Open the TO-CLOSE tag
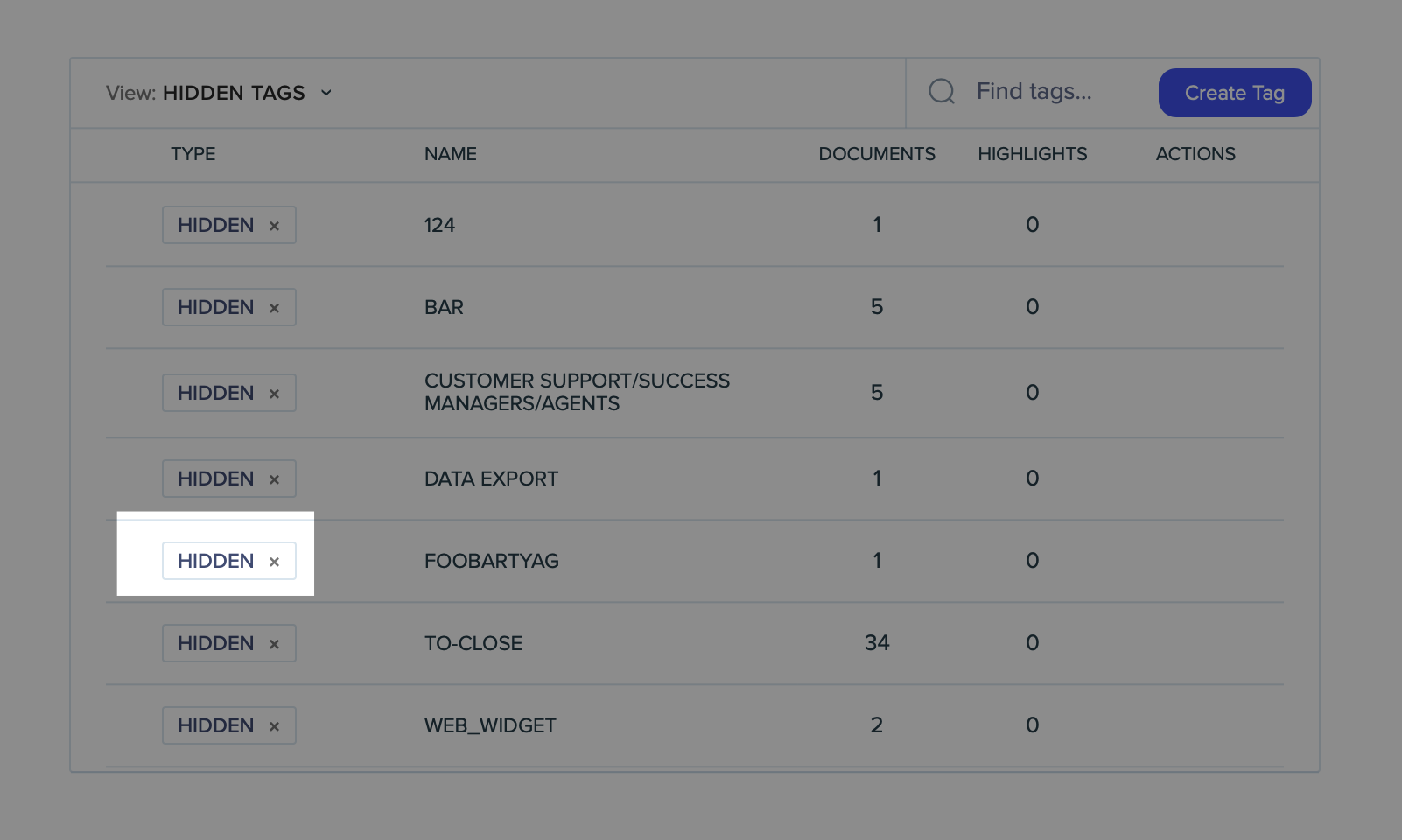 pyautogui.click(x=473, y=643)
